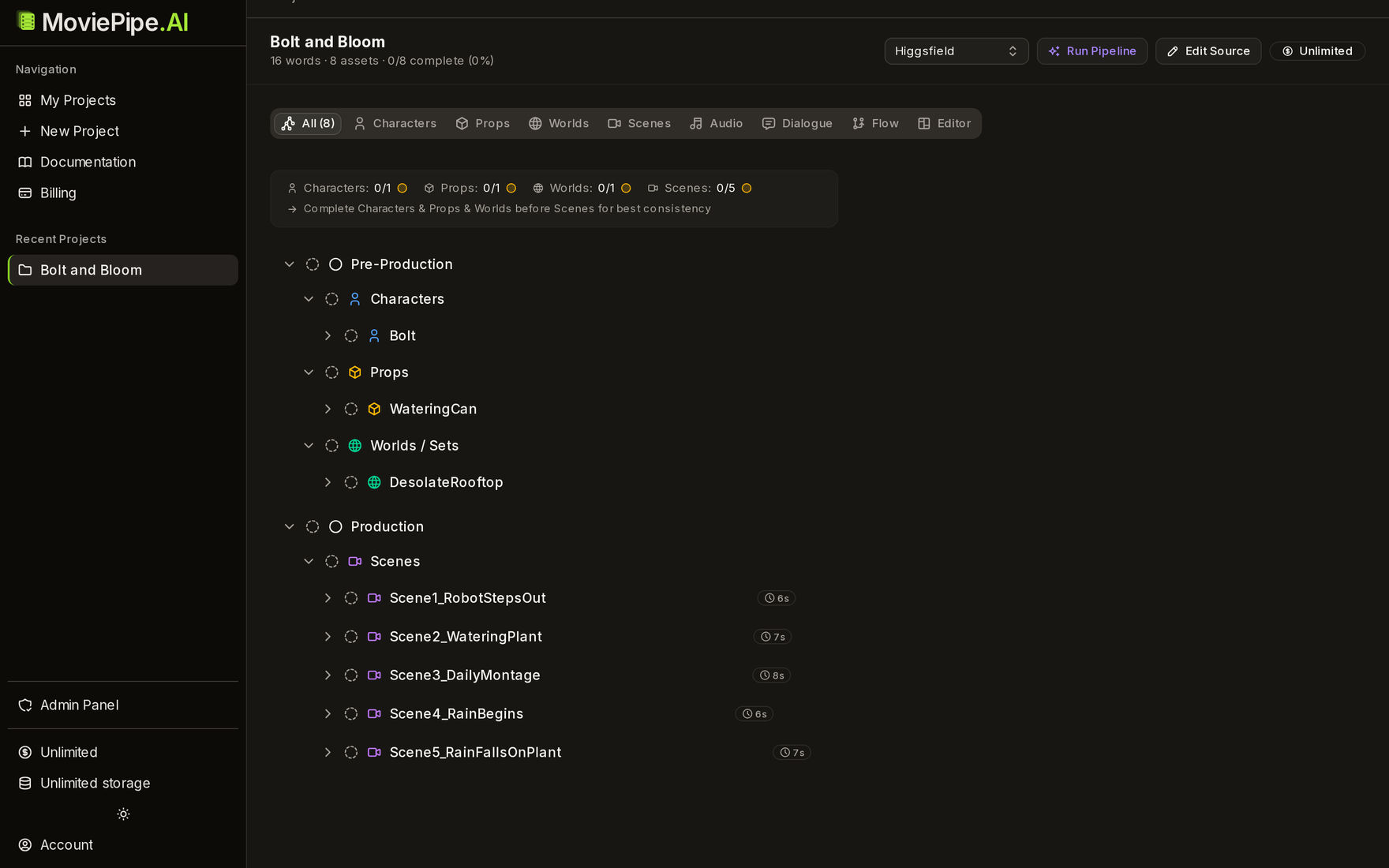Click the green globe icon beside DesolateRooftop
Image resolution: width=1389 pixels, height=868 pixels.
click(x=374, y=482)
